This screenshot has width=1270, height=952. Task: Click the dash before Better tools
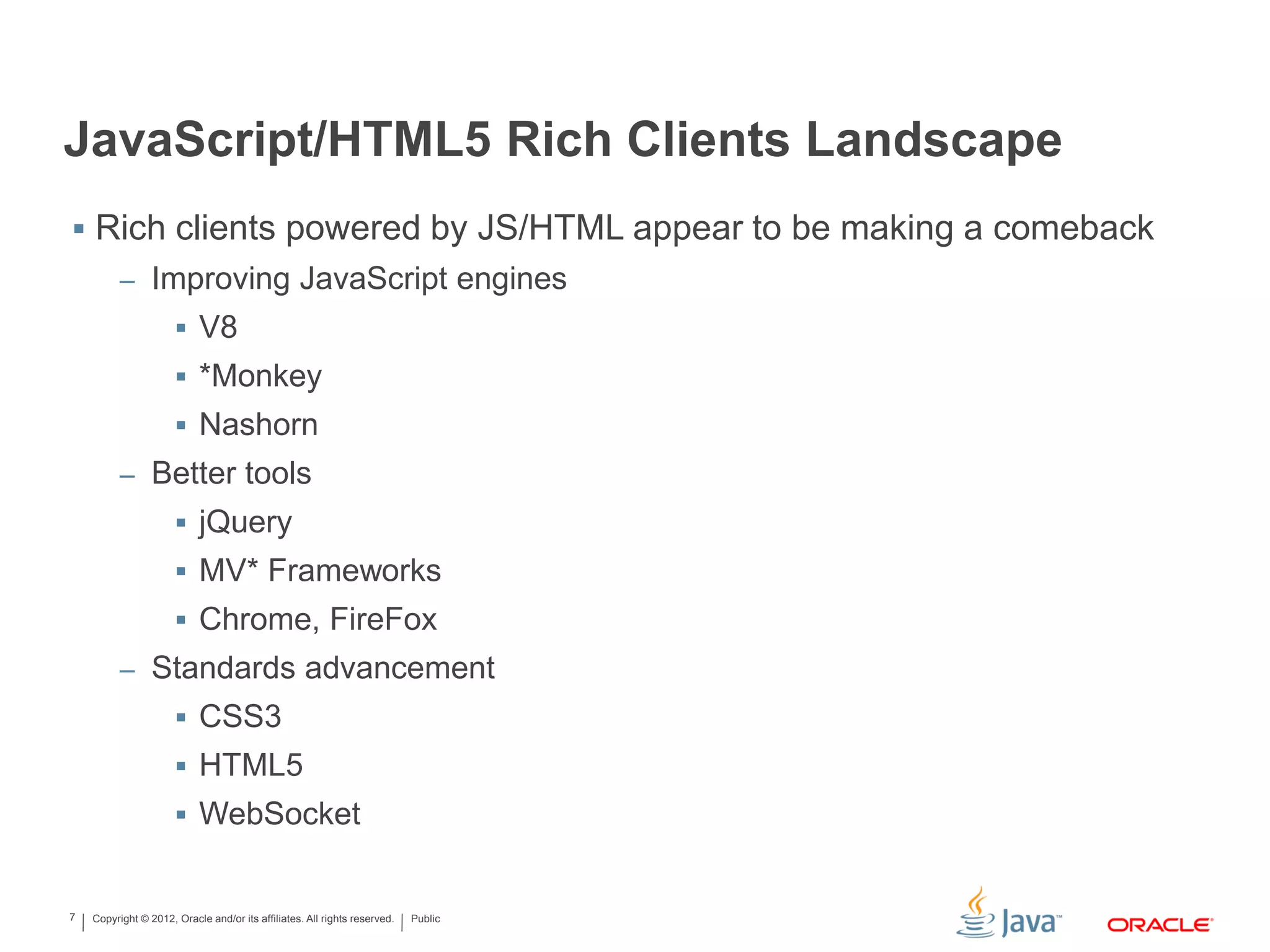click(127, 477)
